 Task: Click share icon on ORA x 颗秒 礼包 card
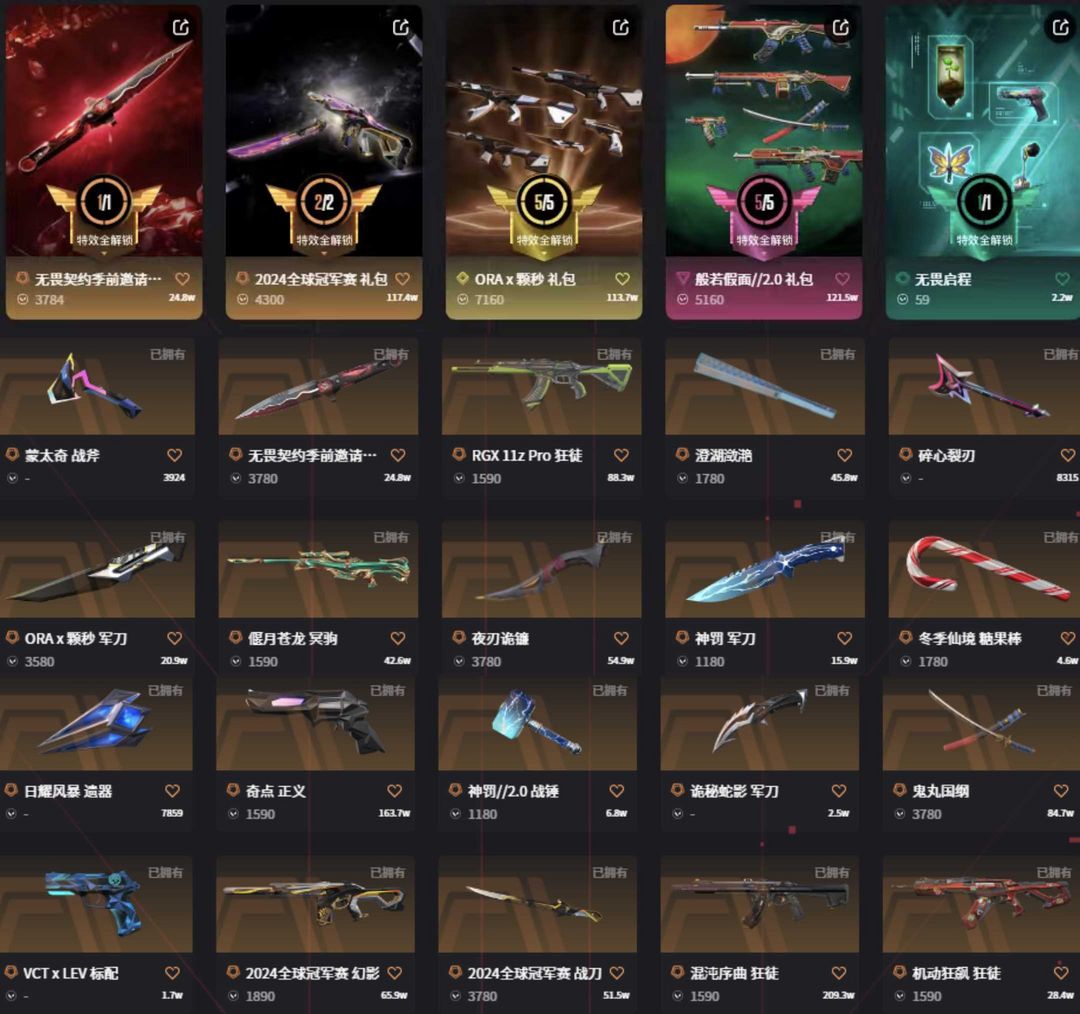click(621, 27)
